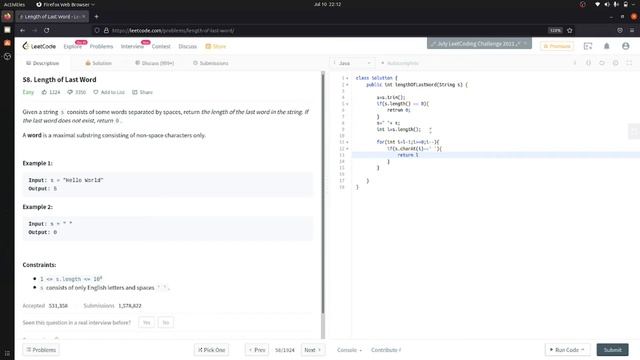This screenshot has width=640, height=360.
Task: Click the Submit button
Action: click(613, 350)
